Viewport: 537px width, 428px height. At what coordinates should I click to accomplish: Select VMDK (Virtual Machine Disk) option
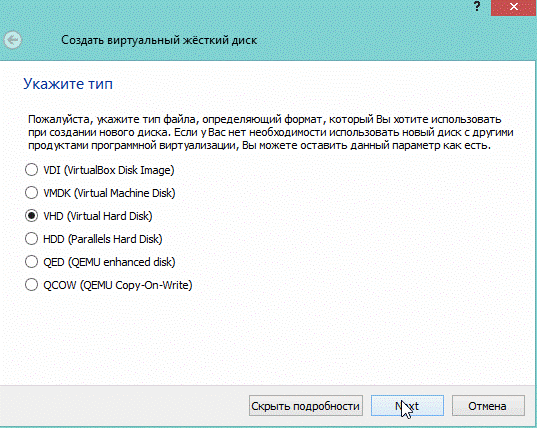tap(100, 193)
